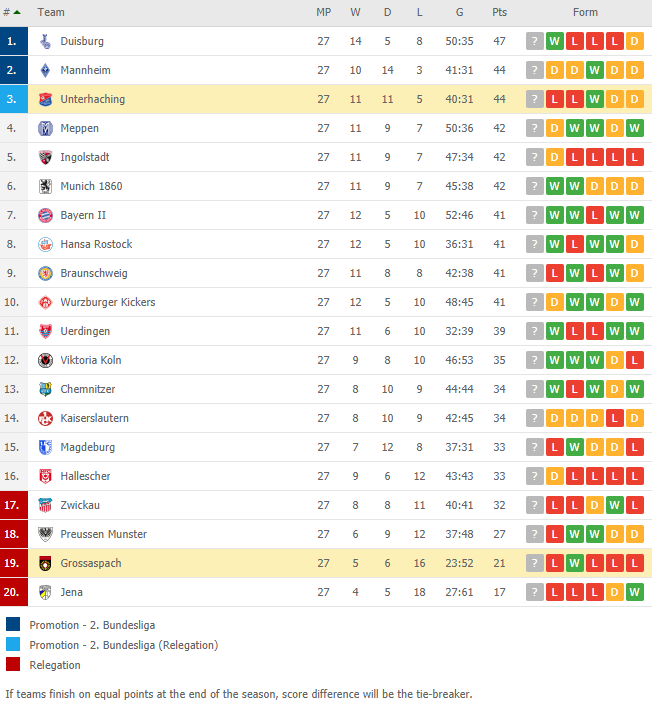Click the Preussen Munster team row
Viewport: 652px width, 704px height.
pos(326,534)
